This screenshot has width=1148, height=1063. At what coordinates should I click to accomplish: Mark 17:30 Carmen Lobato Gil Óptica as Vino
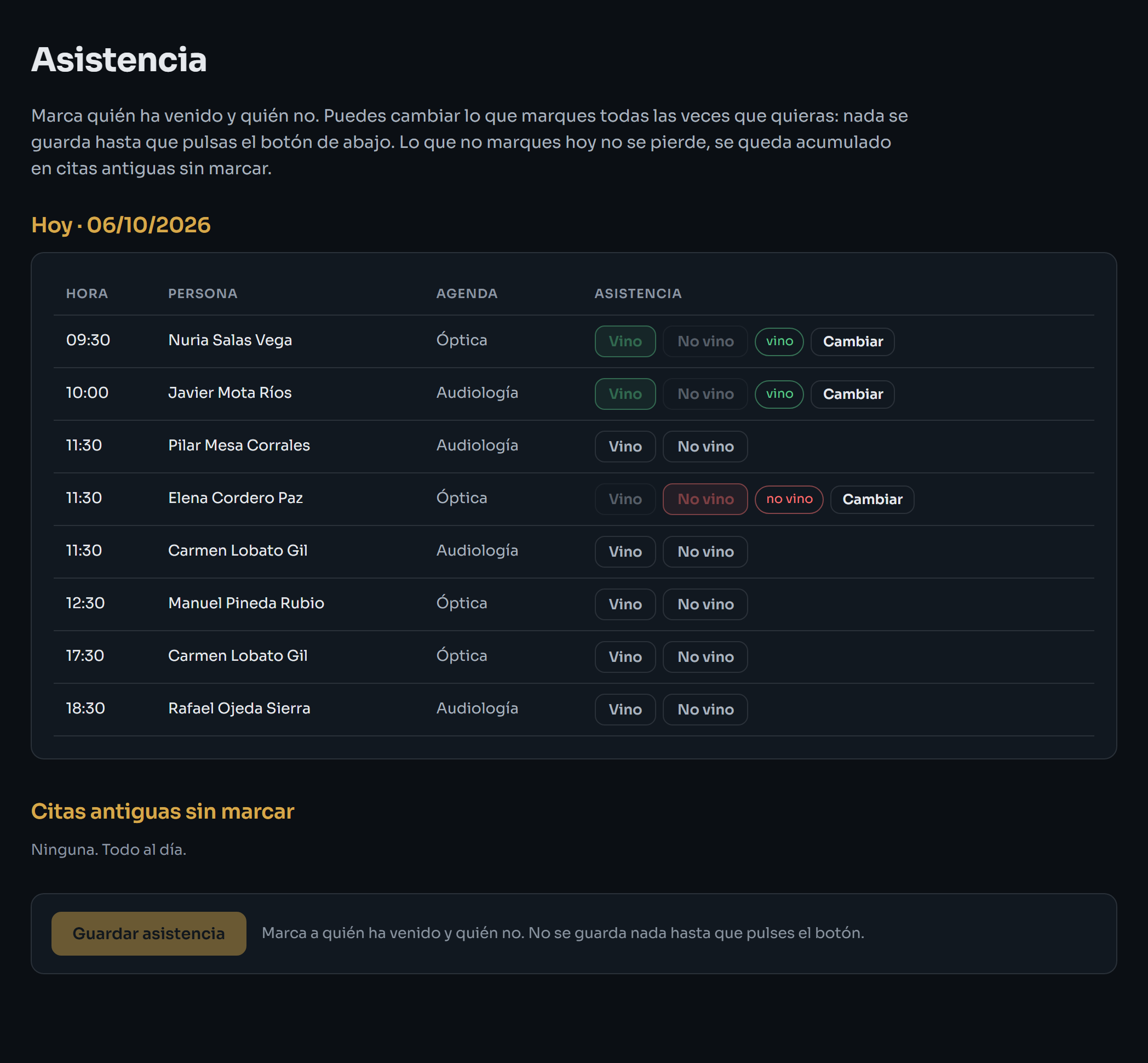(625, 657)
